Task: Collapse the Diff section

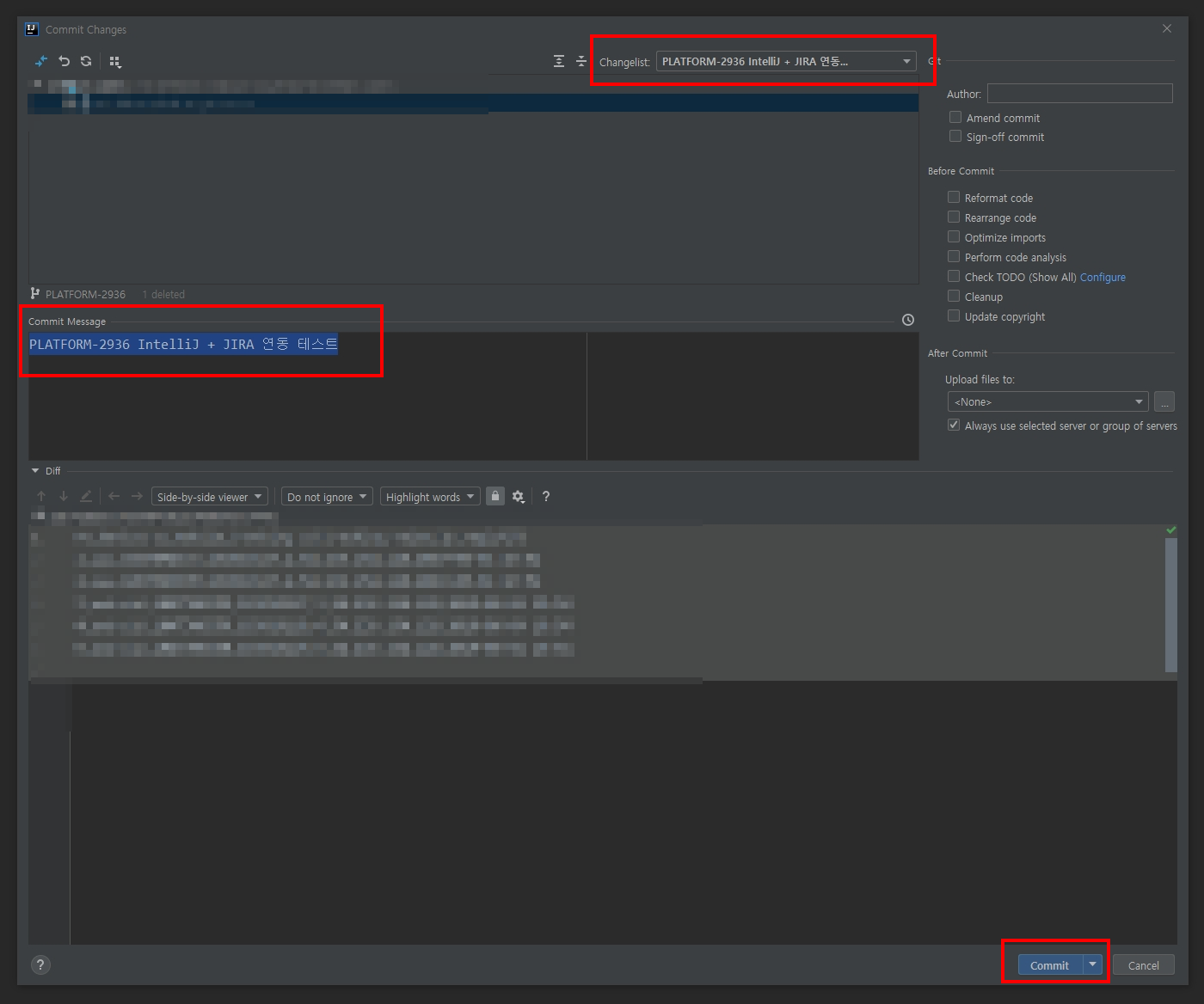Action: [x=35, y=471]
